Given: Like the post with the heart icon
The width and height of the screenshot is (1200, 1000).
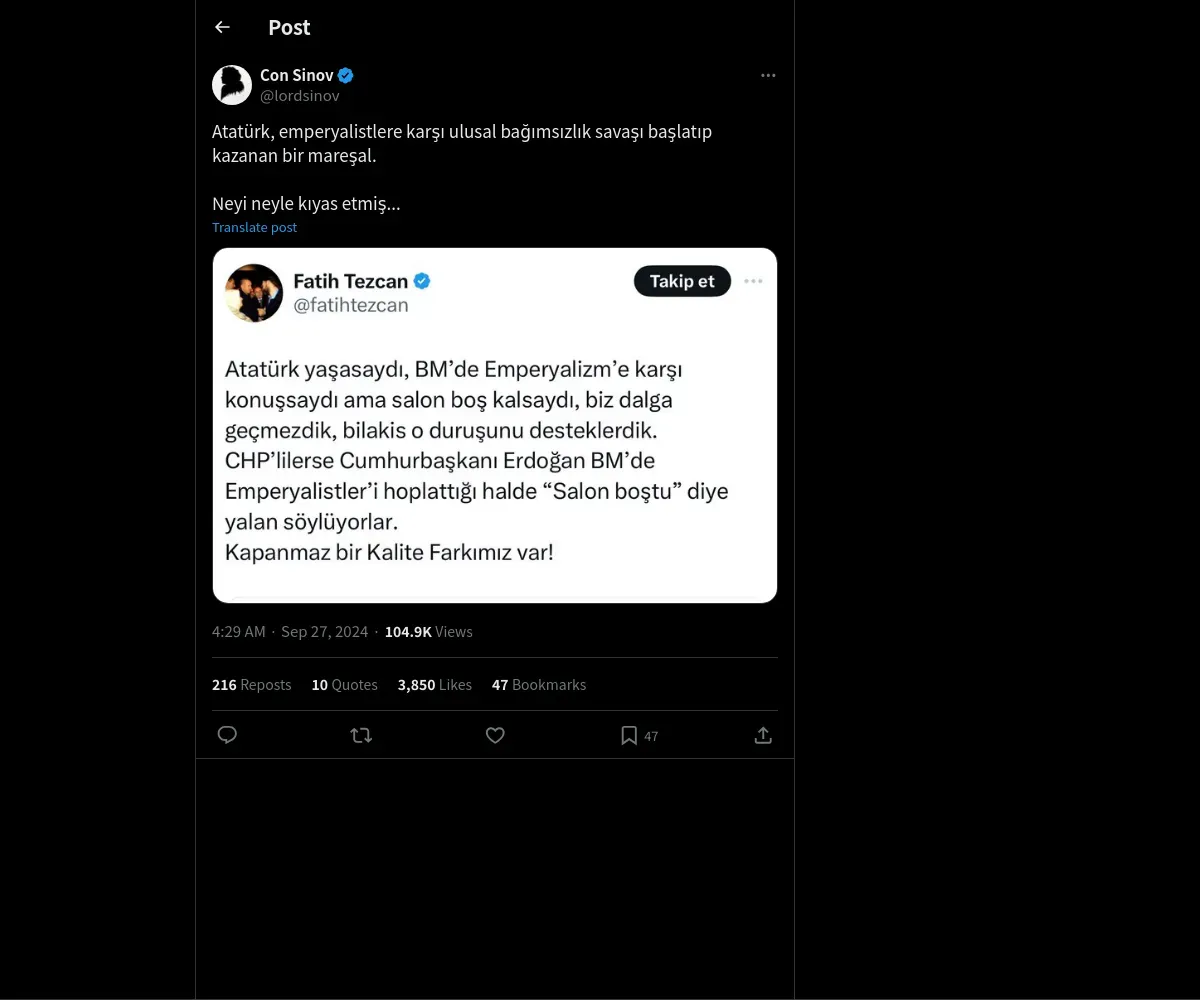Looking at the screenshot, I should (x=495, y=735).
